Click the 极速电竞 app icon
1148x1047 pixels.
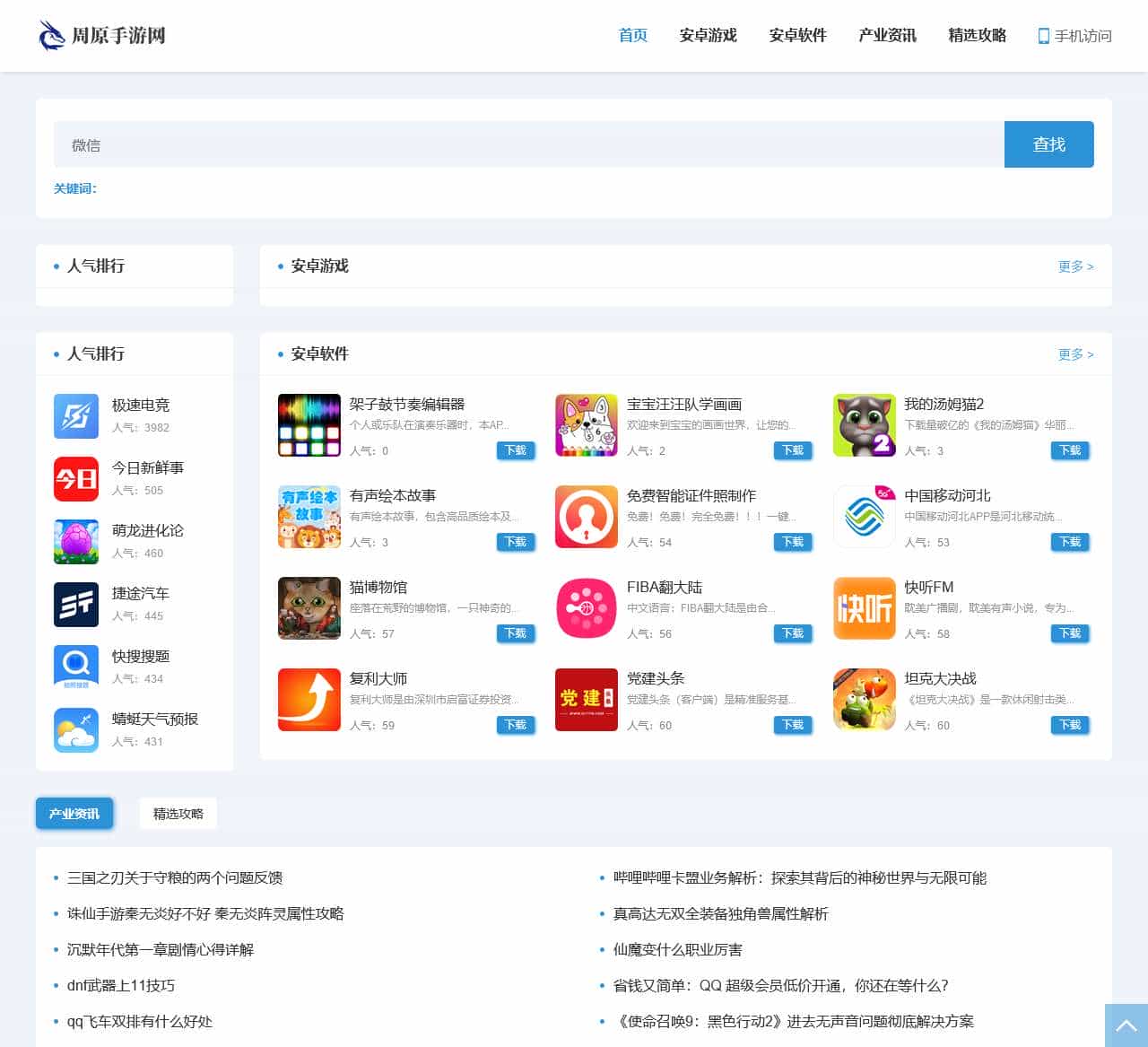coord(76,416)
